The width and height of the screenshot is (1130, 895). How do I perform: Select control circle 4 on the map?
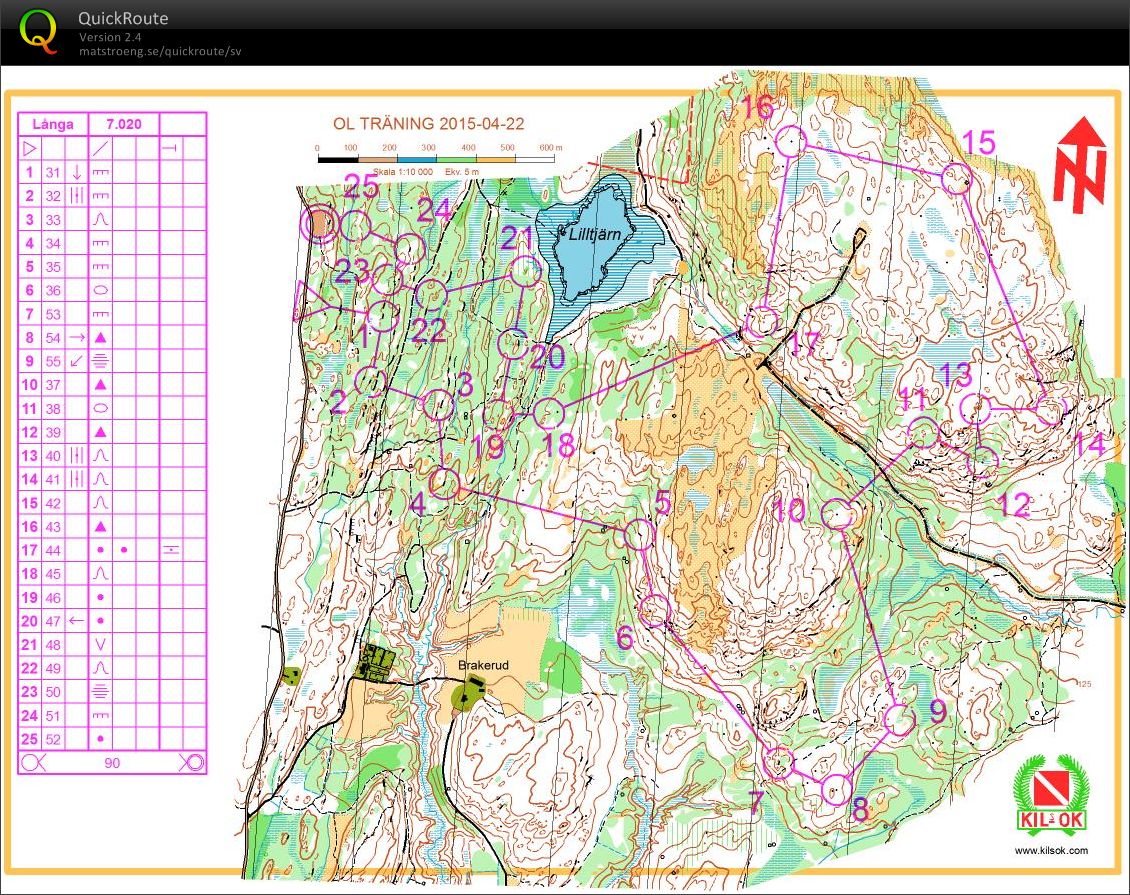coord(444,483)
